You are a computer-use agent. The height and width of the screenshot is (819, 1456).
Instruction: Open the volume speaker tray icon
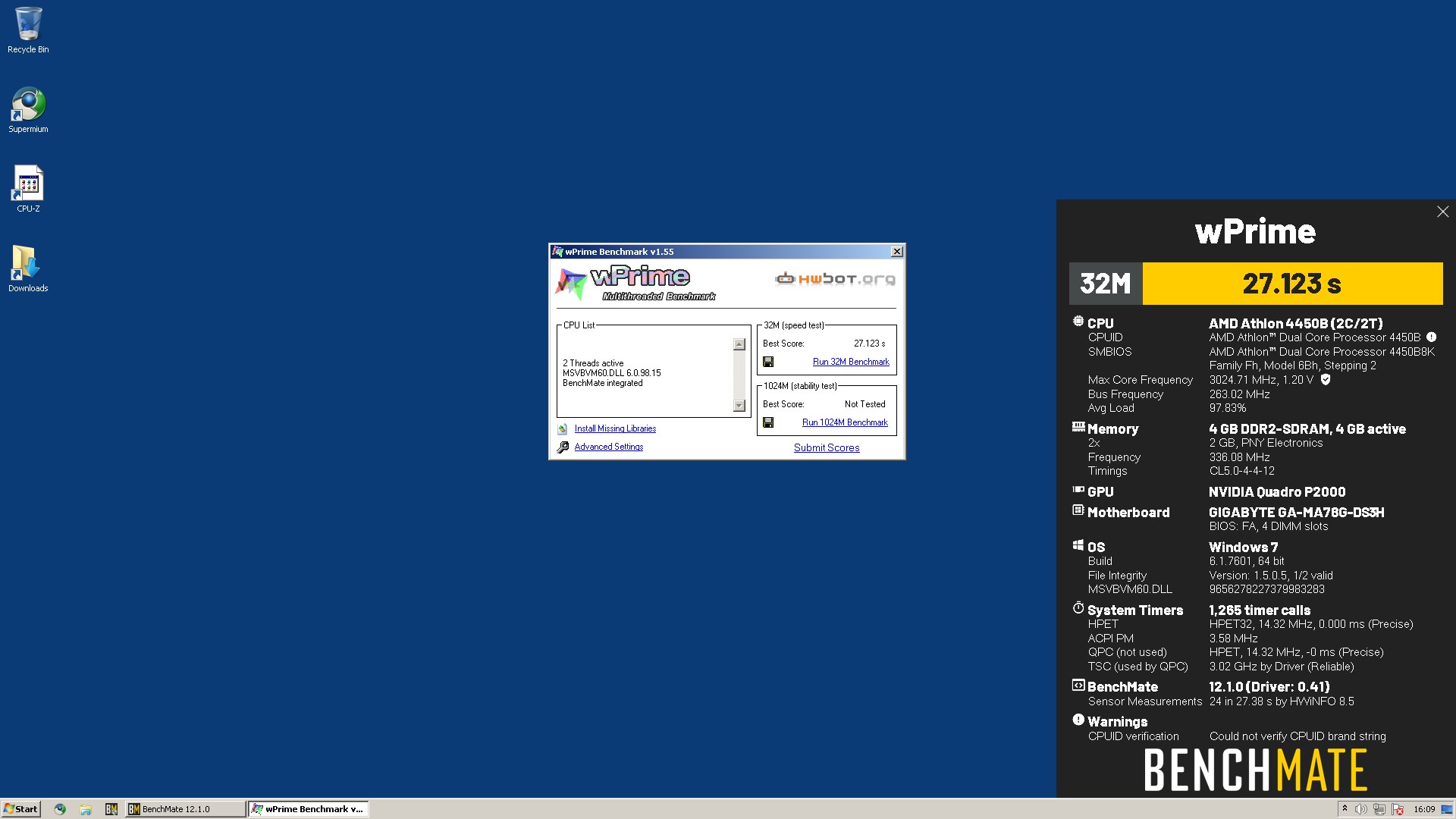click(x=1361, y=809)
